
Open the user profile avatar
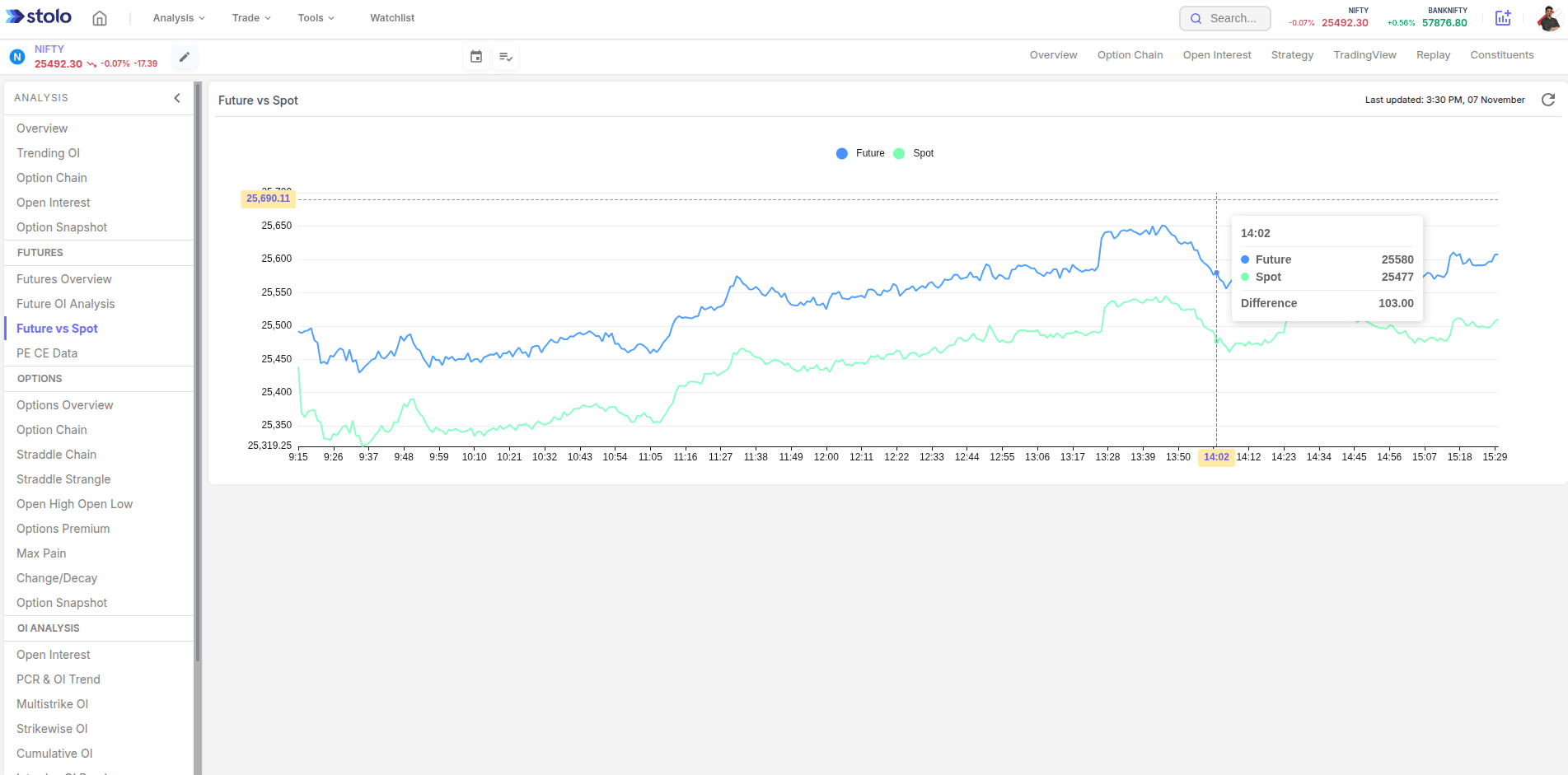click(1547, 18)
